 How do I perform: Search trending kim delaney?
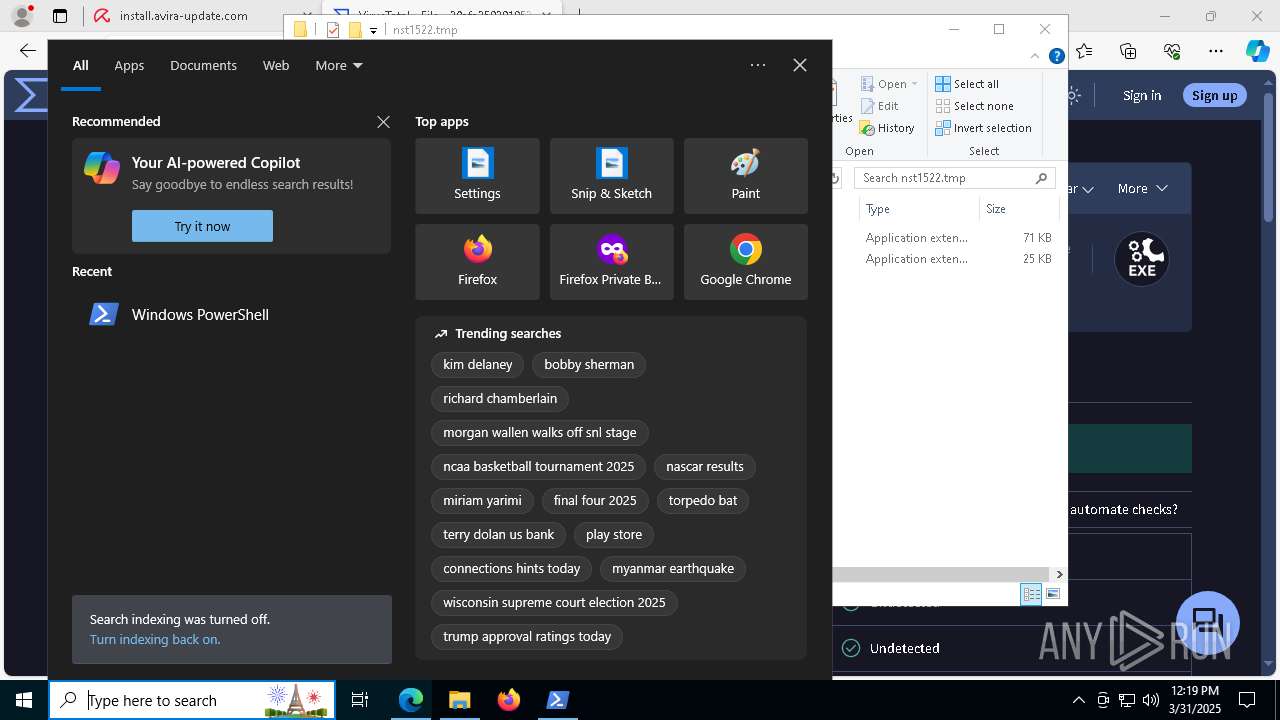[478, 364]
